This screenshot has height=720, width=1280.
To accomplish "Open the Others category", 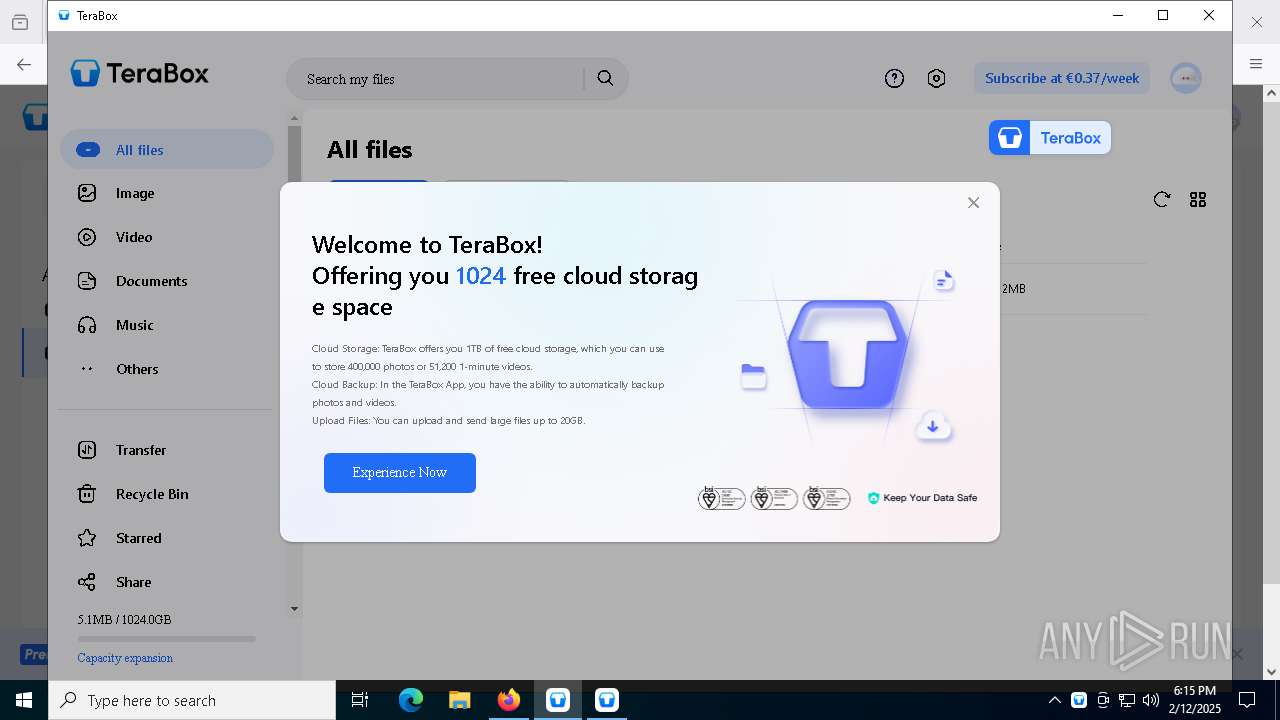I will tap(137, 369).
